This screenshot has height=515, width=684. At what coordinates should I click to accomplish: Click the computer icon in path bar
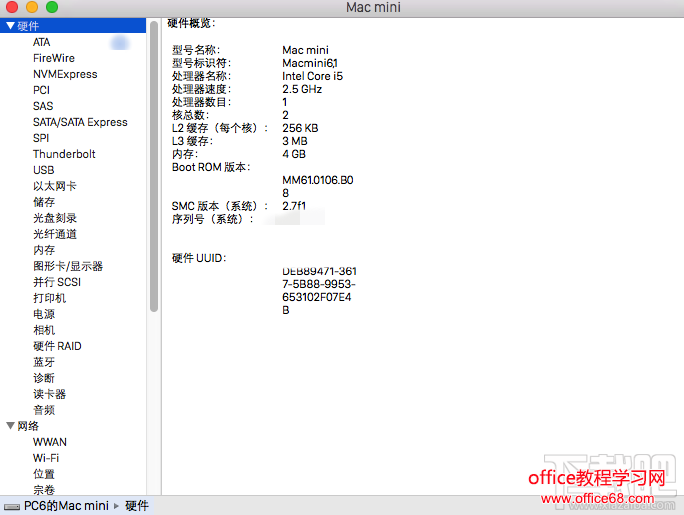point(12,506)
